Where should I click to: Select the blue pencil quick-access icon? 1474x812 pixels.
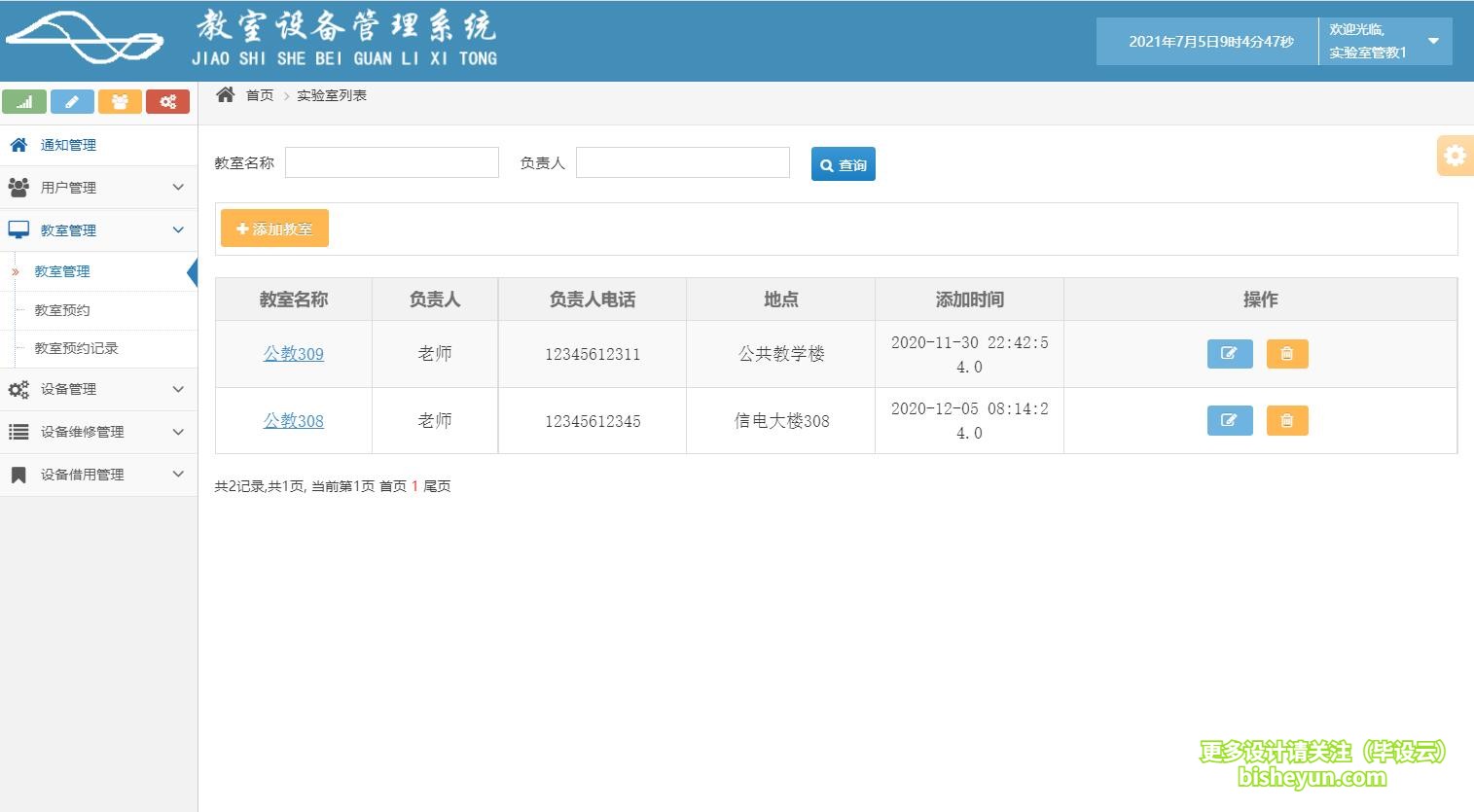[x=72, y=101]
